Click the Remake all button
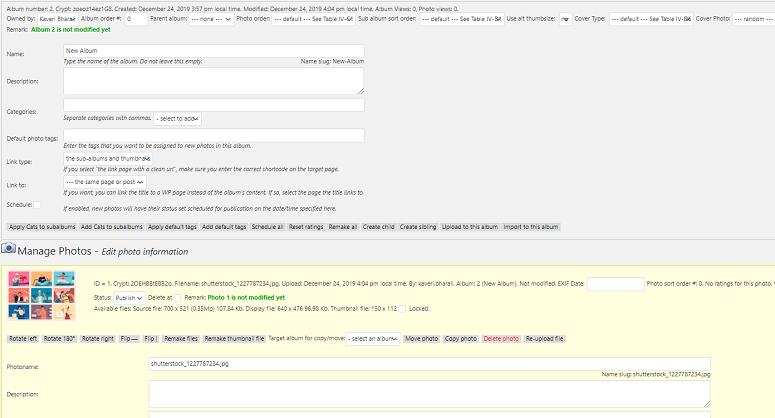 point(343,227)
